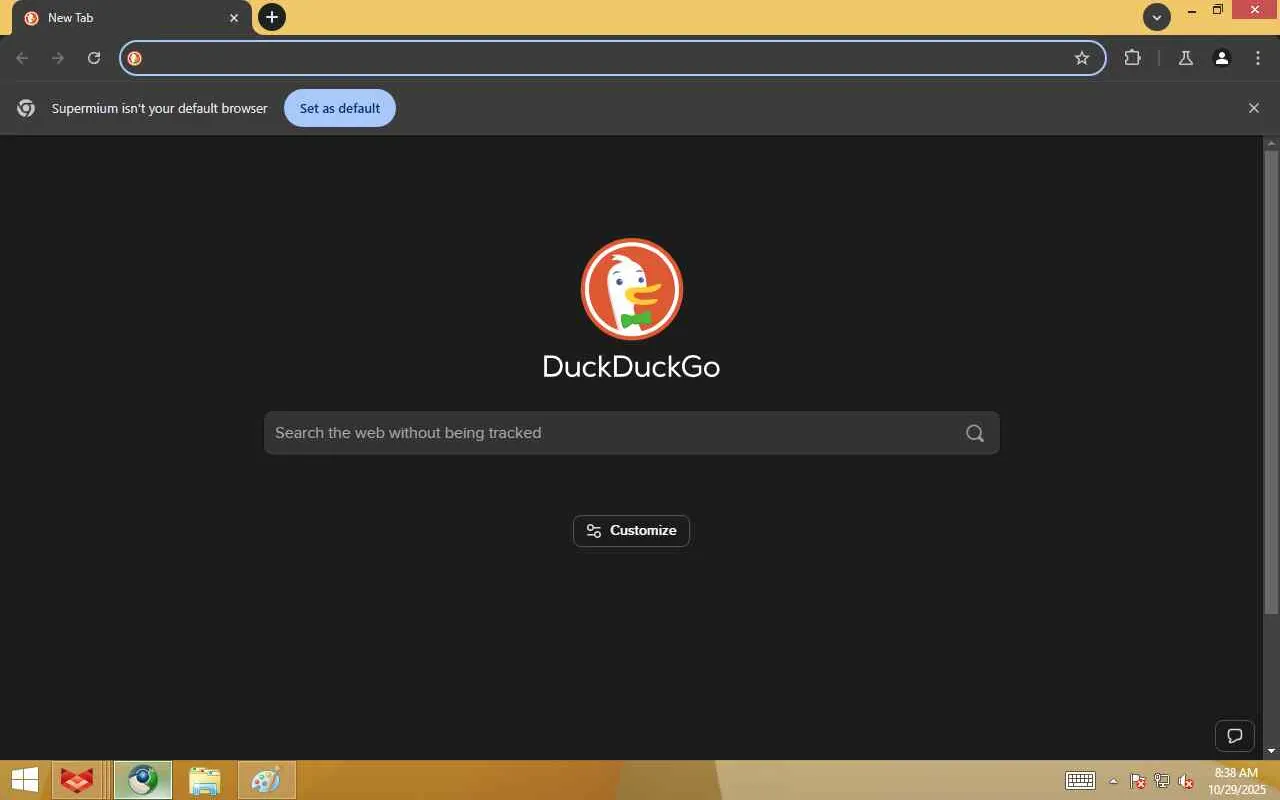1280x800 pixels.
Task: Click the scrollbar down arrow
Action: pyautogui.click(x=1272, y=751)
